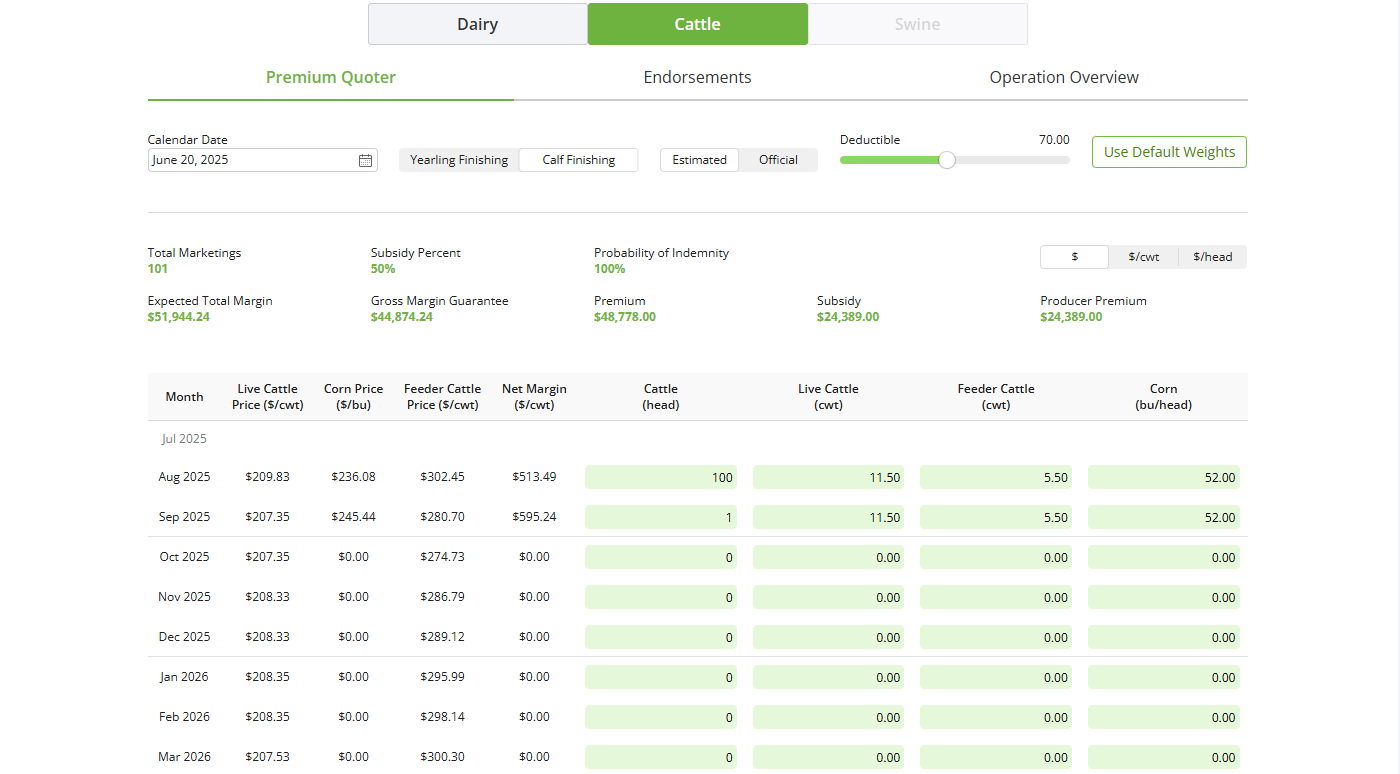Viewport: 1400px width, 774px height.
Task: Show values in $ units
Action: pyautogui.click(x=1075, y=257)
